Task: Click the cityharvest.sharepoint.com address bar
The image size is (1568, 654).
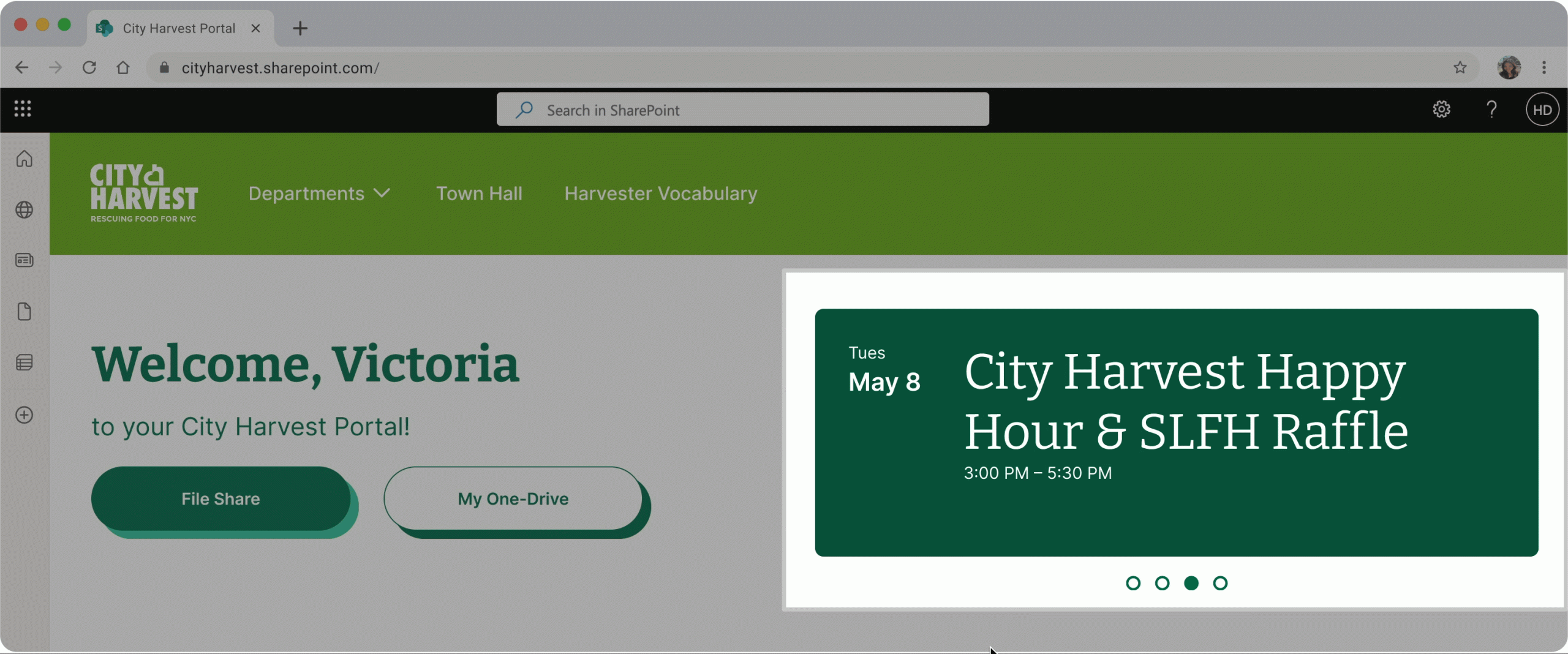Action: click(x=812, y=67)
